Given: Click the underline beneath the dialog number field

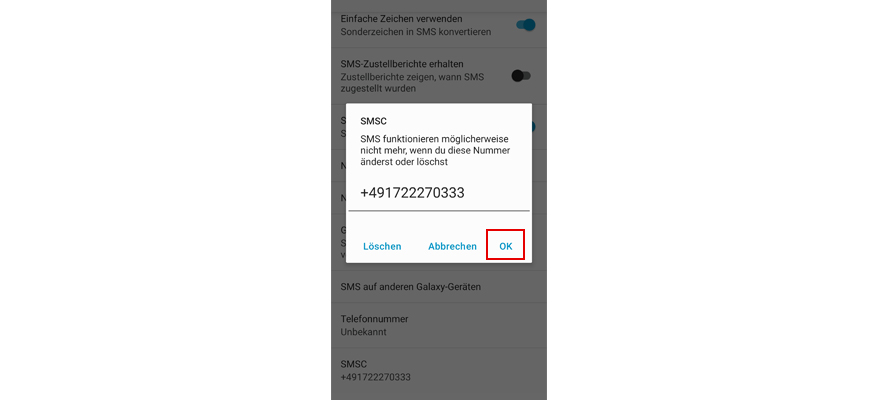Looking at the screenshot, I should 439,211.
